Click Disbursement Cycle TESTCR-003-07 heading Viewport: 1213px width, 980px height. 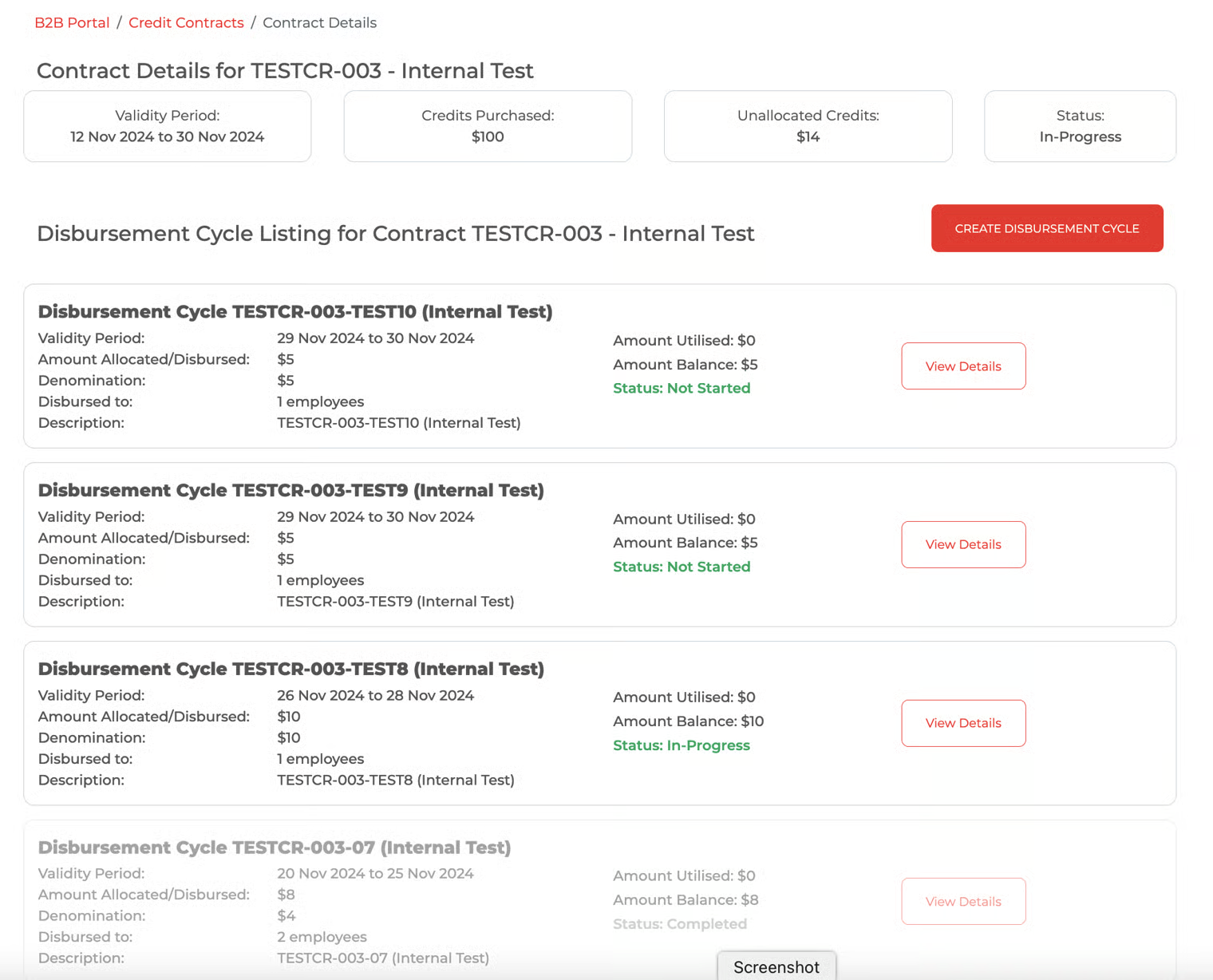click(275, 848)
